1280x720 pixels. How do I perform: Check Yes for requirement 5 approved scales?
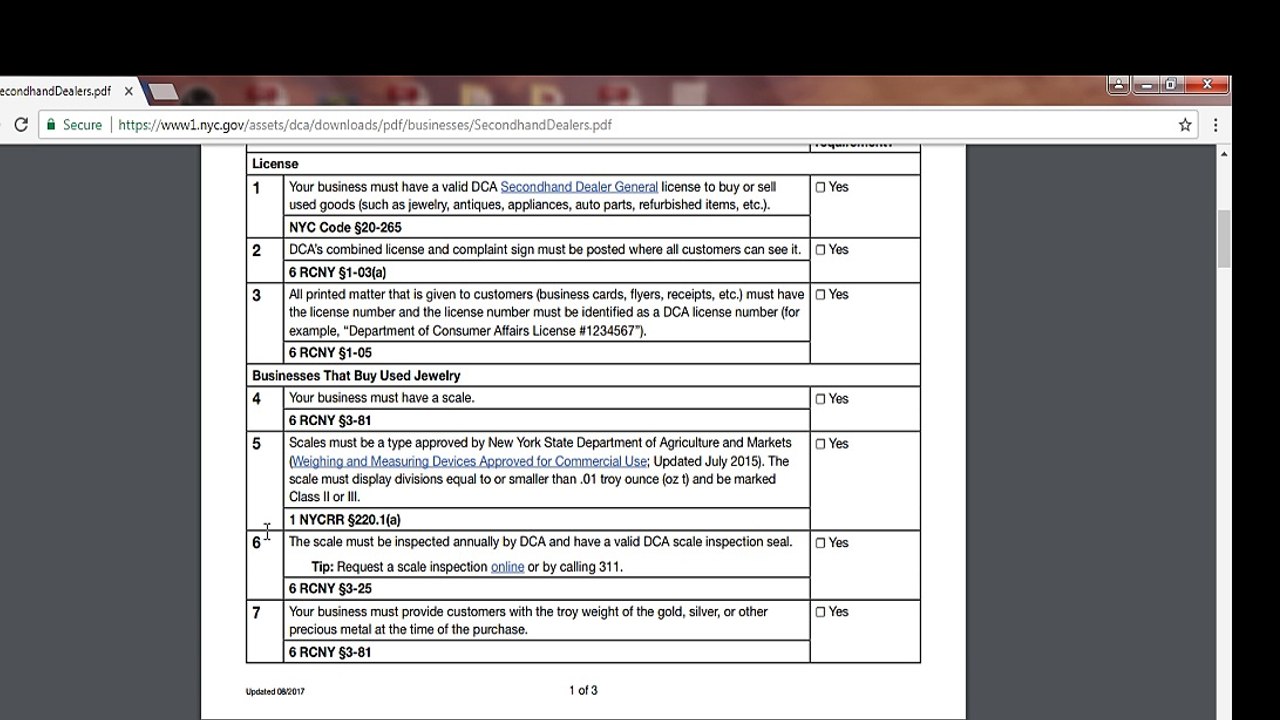pos(820,444)
